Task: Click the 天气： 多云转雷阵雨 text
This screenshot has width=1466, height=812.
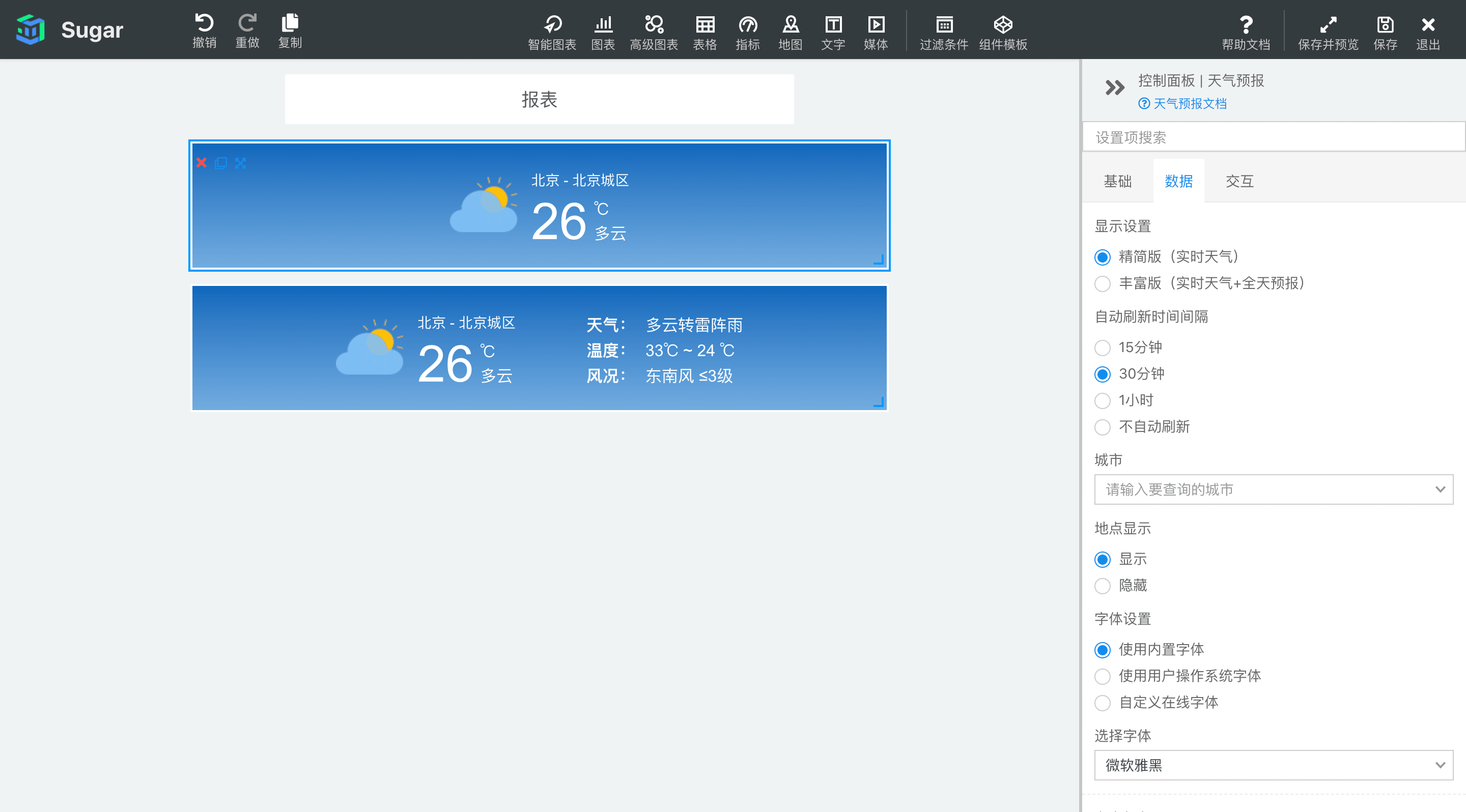Action: pos(665,325)
